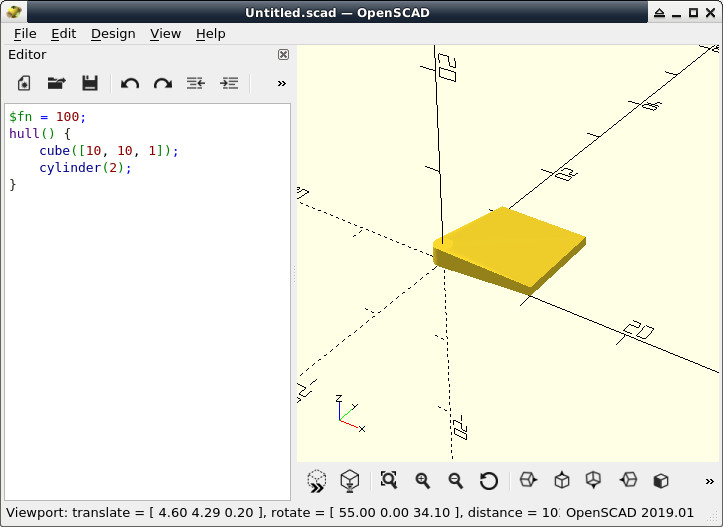The width and height of the screenshot is (723, 527).
Task: Click the Preview icon in the viewer toolbar
Action: click(317, 481)
